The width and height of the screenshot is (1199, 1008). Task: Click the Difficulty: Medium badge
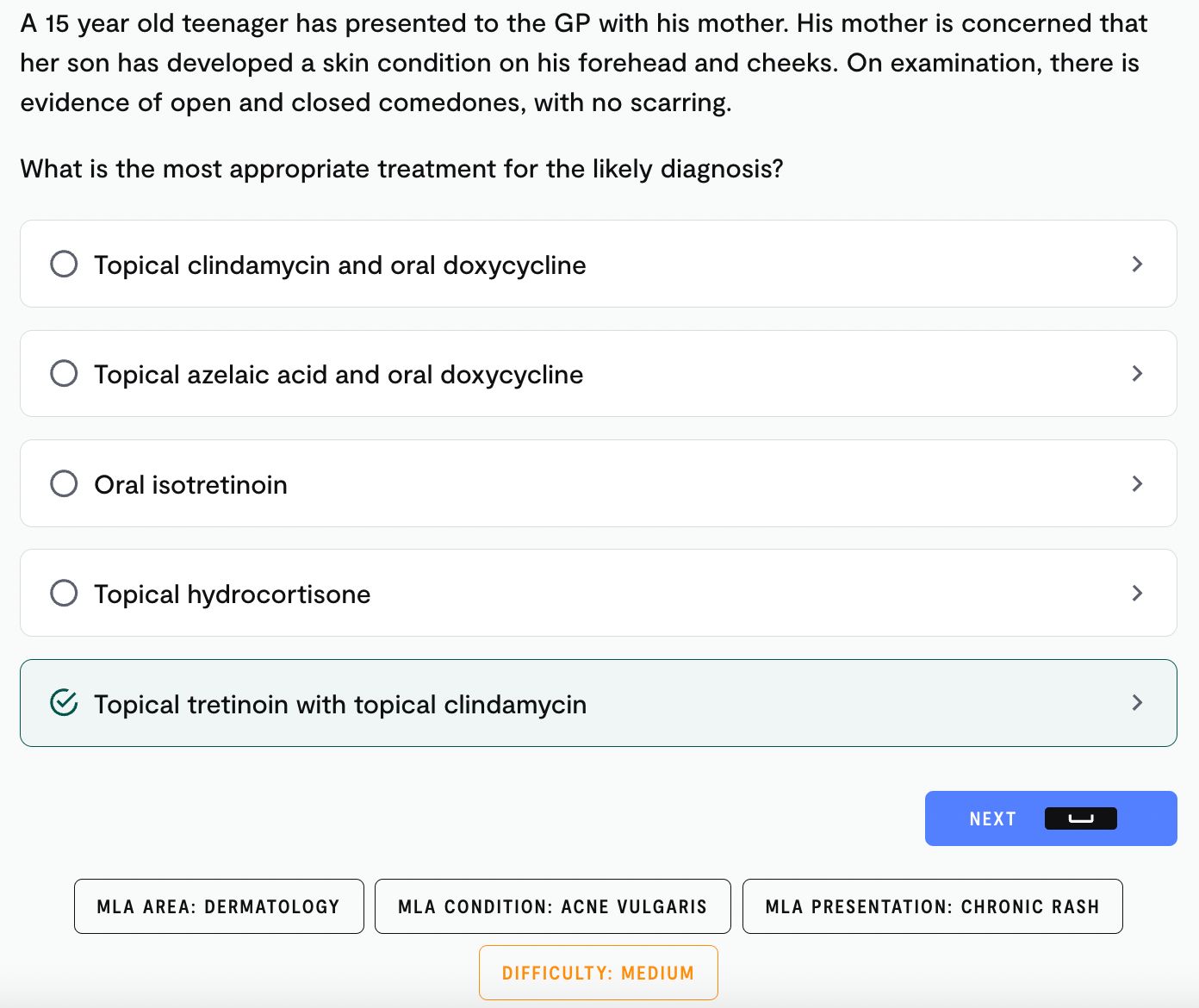pos(599,973)
